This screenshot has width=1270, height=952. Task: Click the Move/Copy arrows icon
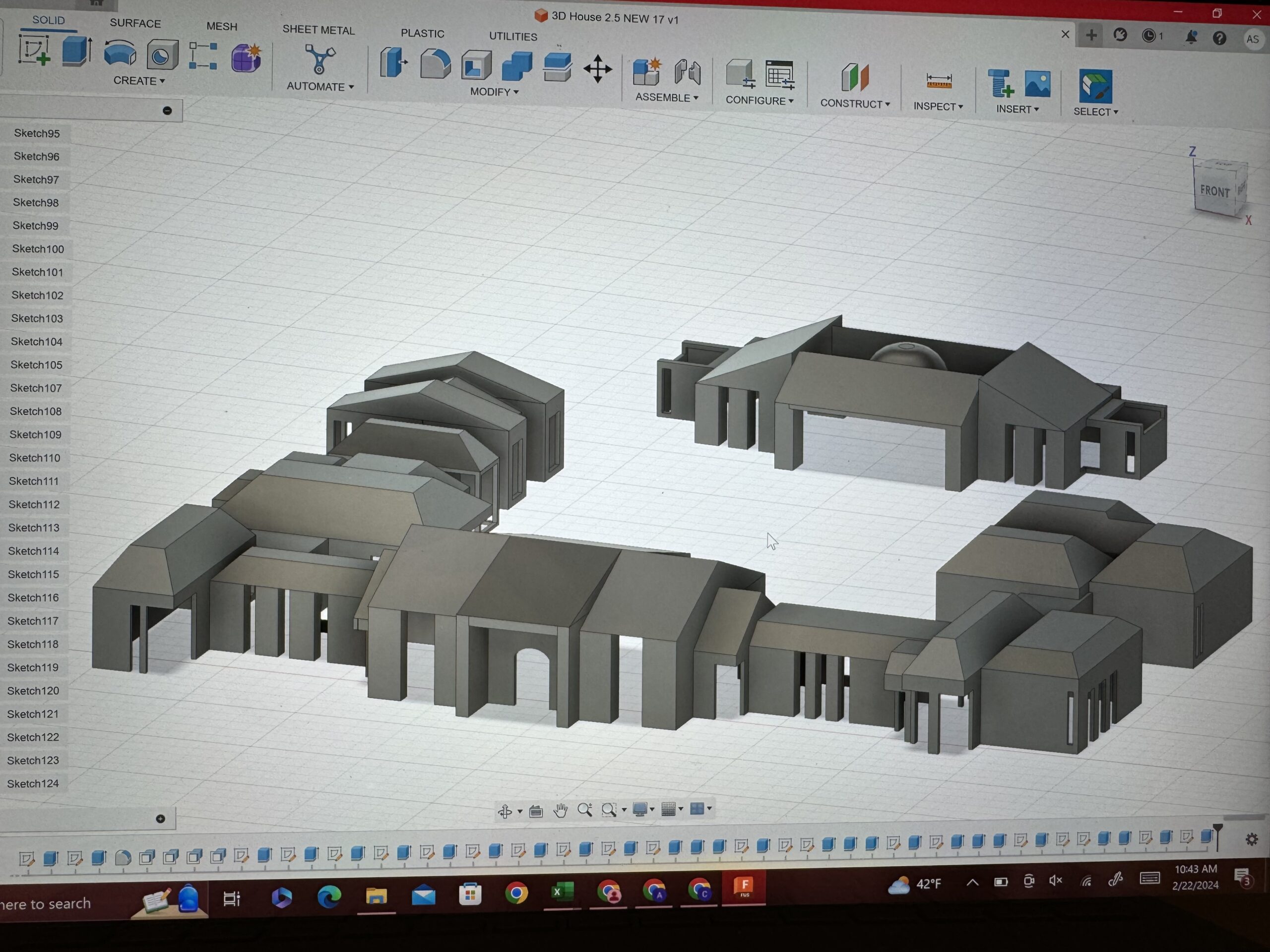pos(598,69)
